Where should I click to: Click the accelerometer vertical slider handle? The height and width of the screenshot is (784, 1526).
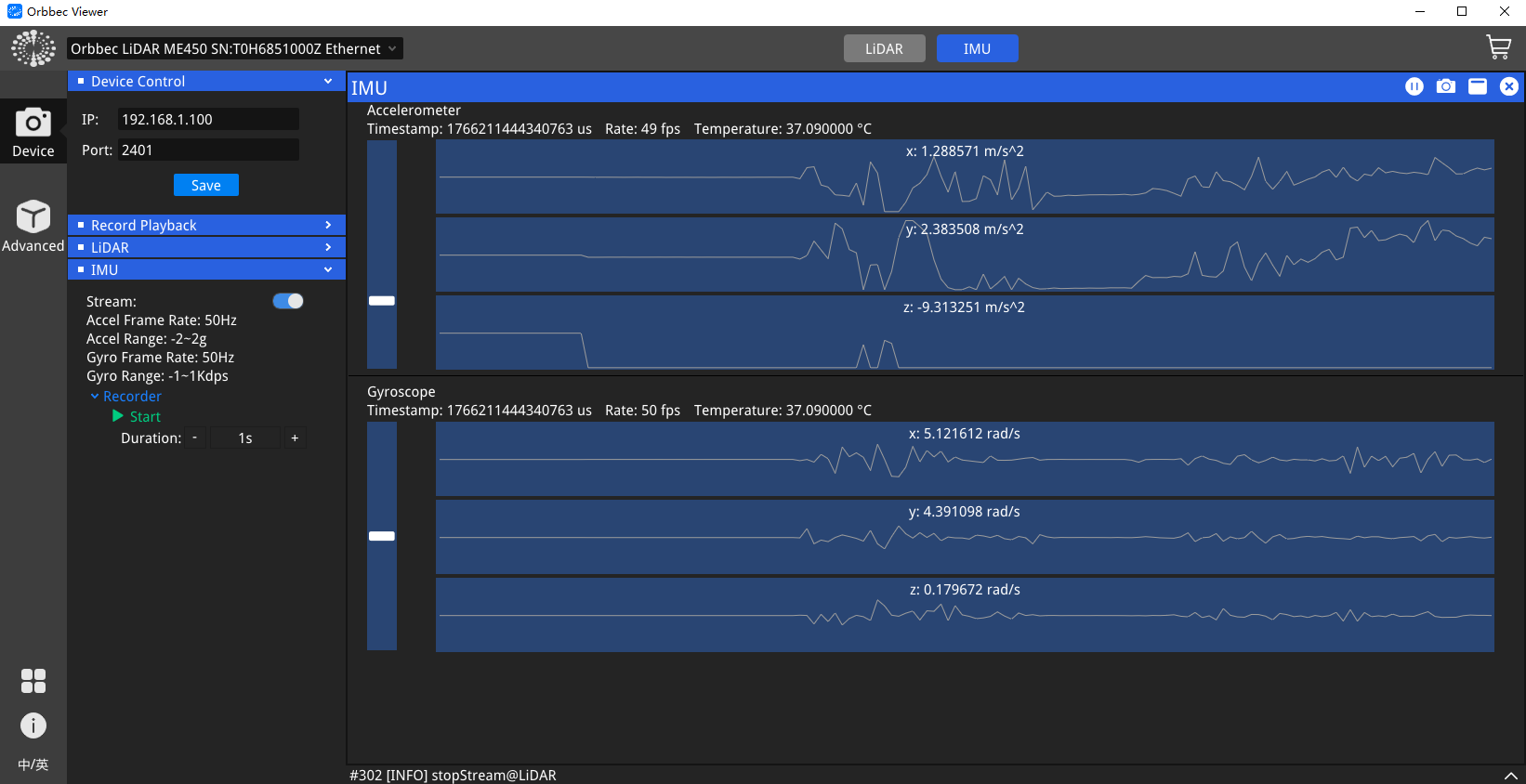[382, 301]
